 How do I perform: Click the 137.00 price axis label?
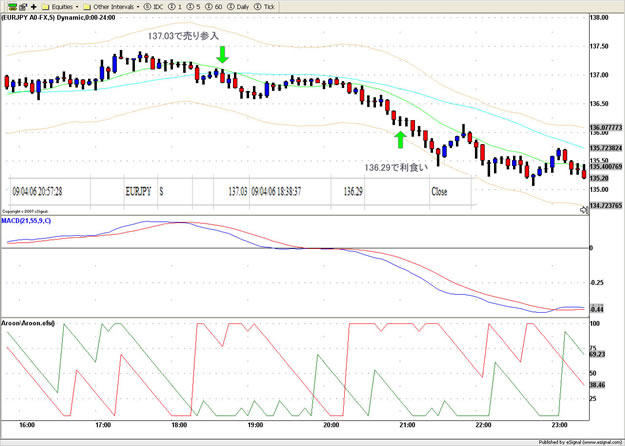coord(599,75)
